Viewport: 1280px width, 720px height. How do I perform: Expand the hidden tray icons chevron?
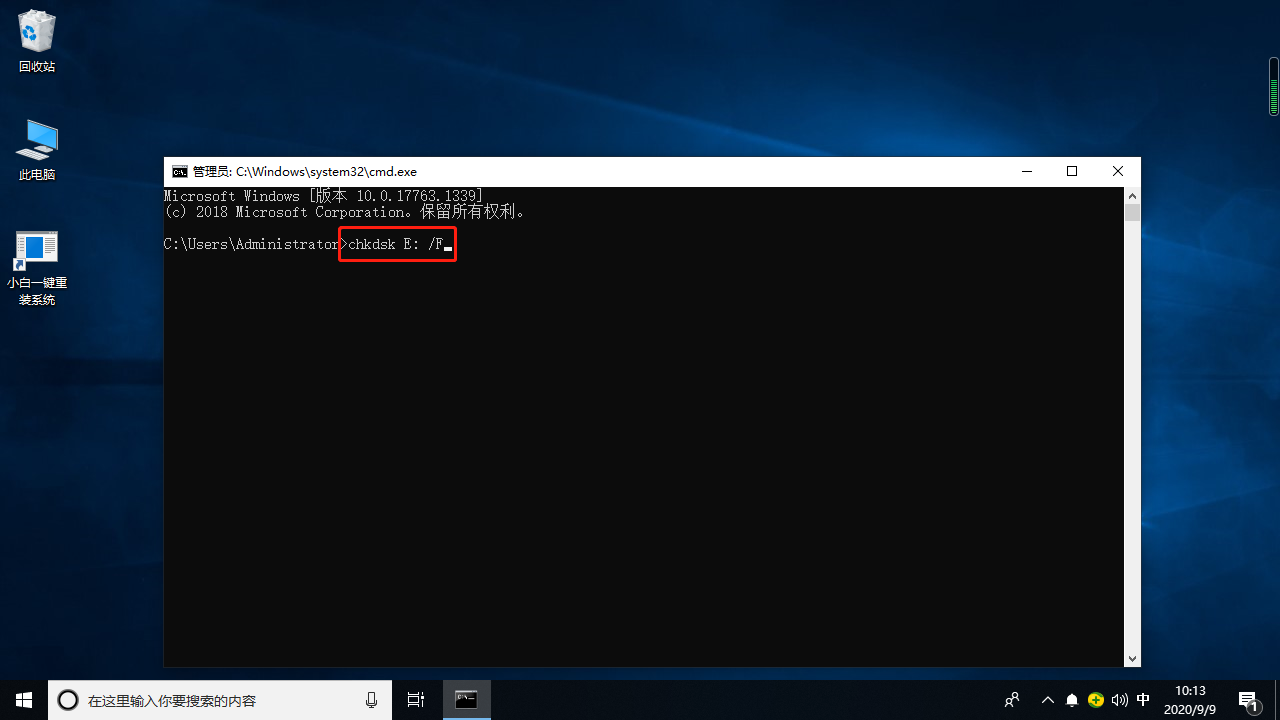[x=1047, y=700]
